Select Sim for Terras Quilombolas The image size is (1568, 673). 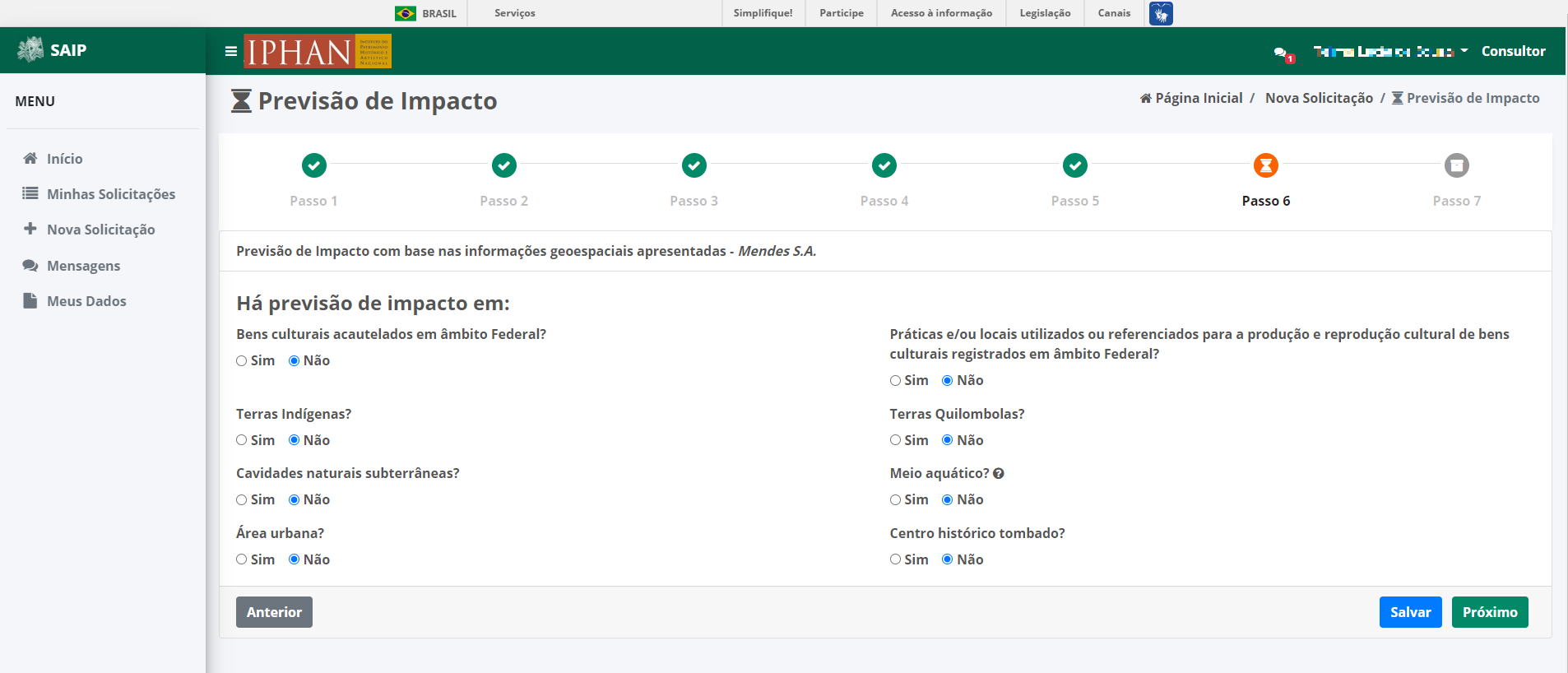click(x=895, y=440)
